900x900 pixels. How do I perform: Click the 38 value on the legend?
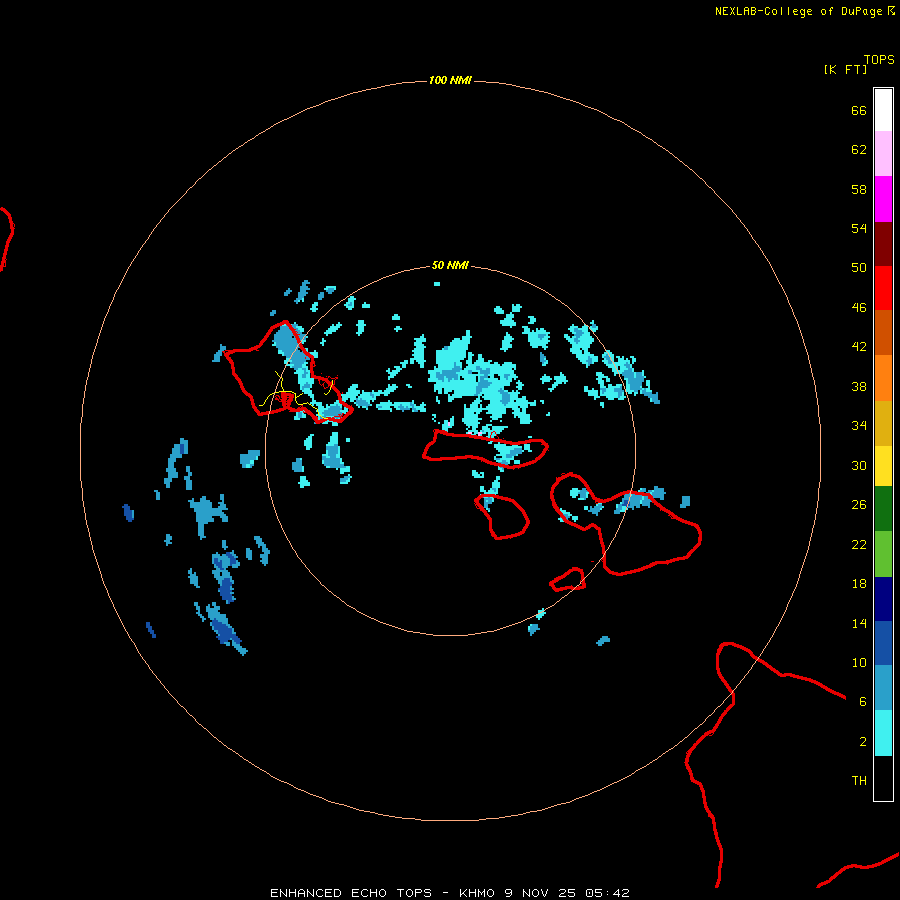pyautogui.click(x=859, y=387)
